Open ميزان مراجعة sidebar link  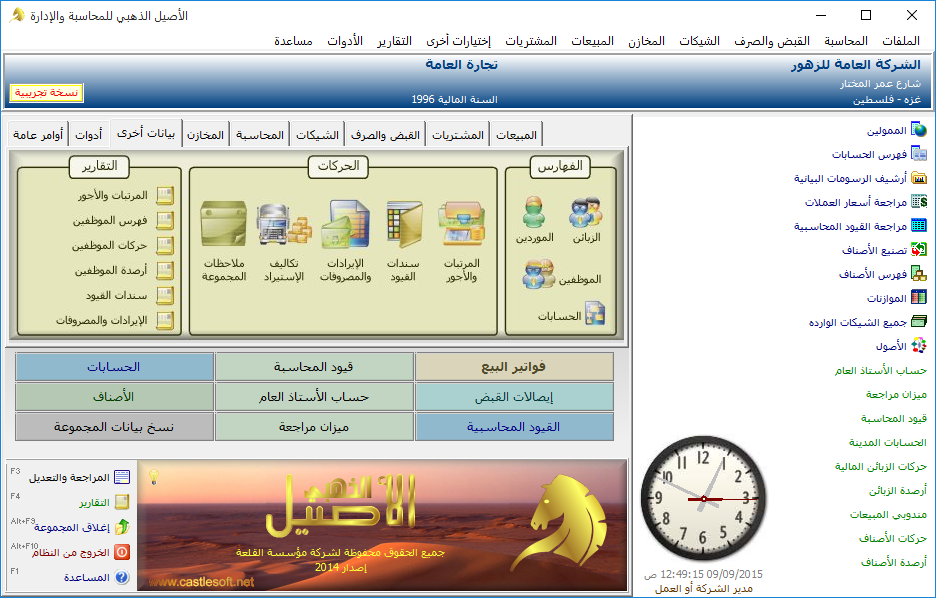pyautogui.click(x=896, y=394)
